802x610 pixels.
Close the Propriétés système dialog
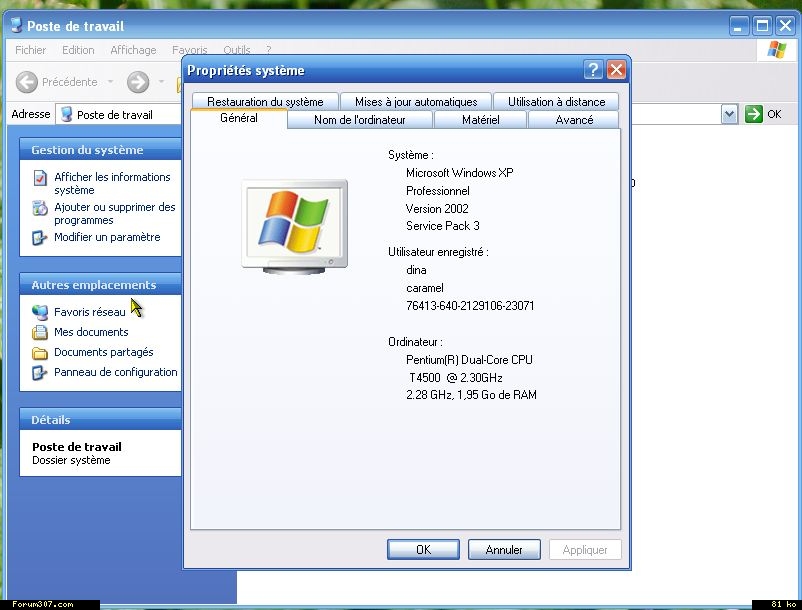point(616,70)
